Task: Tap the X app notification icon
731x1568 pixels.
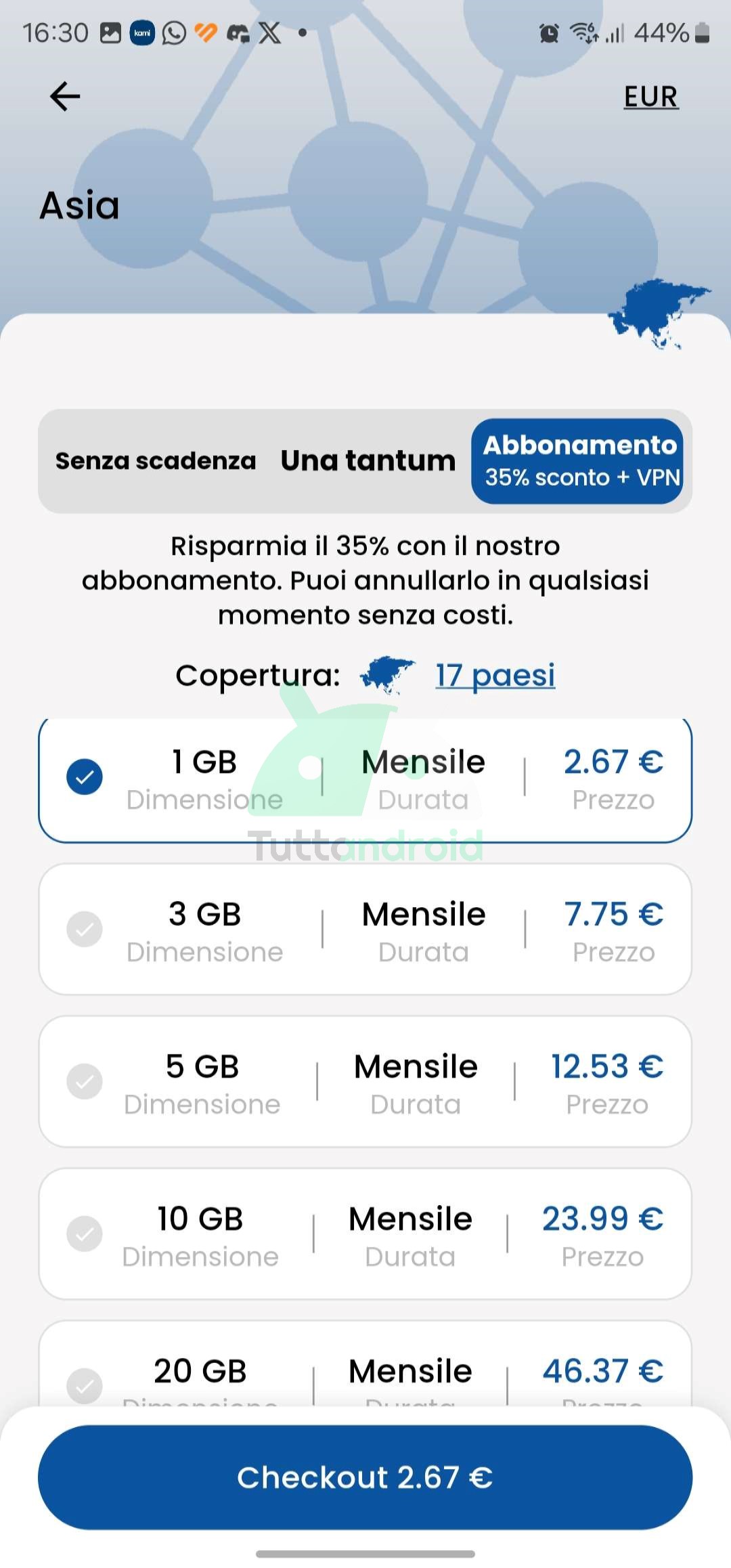Action: point(270,32)
